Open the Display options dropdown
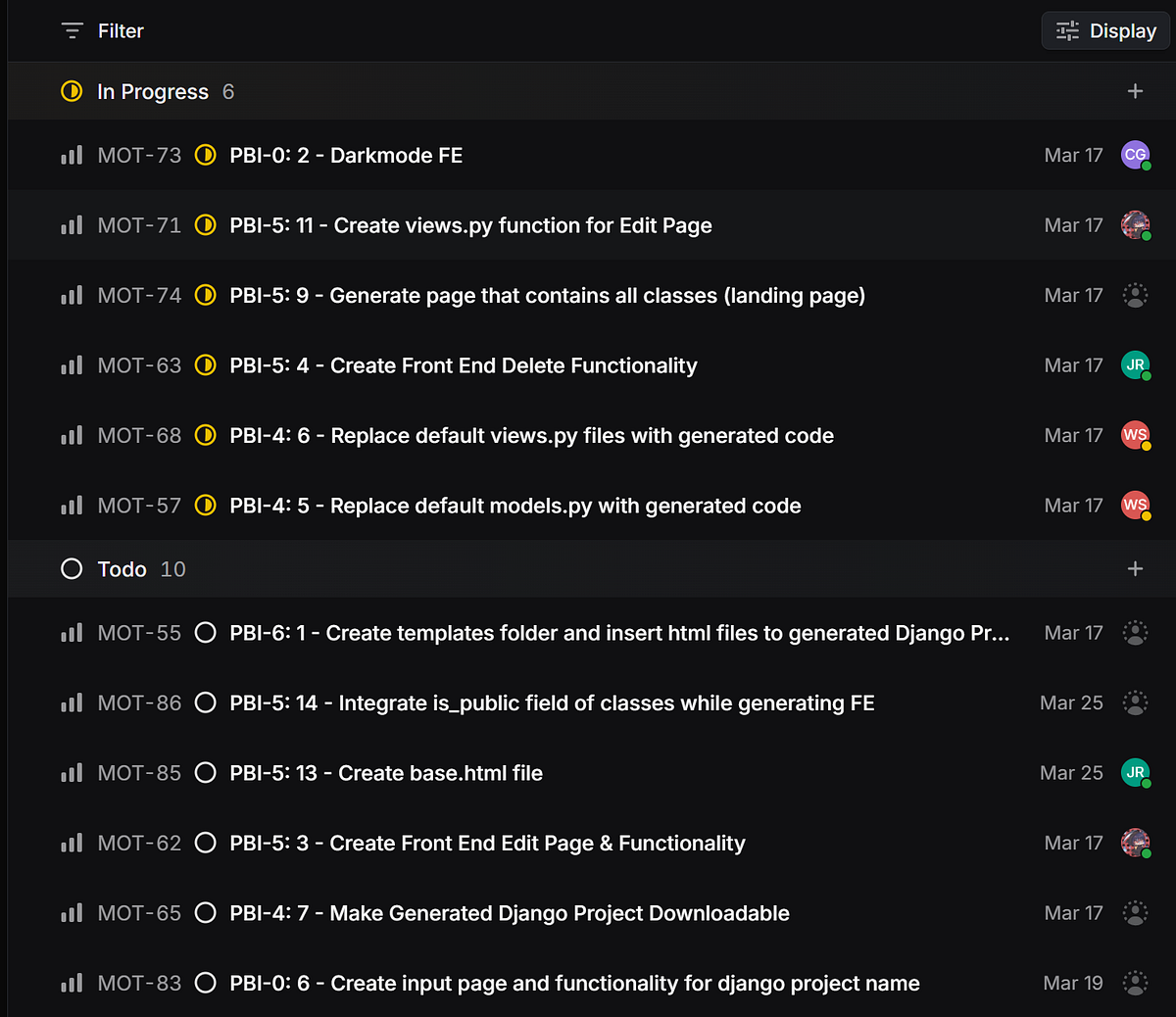 tap(1105, 31)
